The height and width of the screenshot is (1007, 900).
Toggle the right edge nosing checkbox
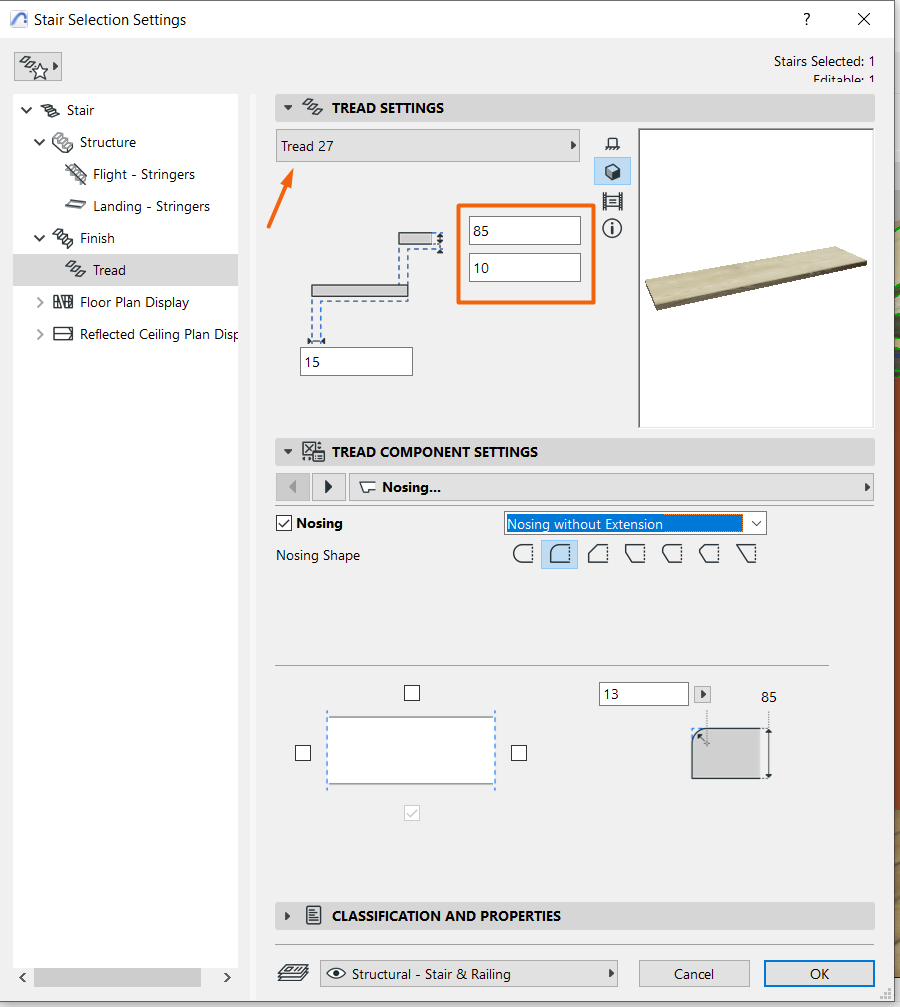(x=519, y=753)
